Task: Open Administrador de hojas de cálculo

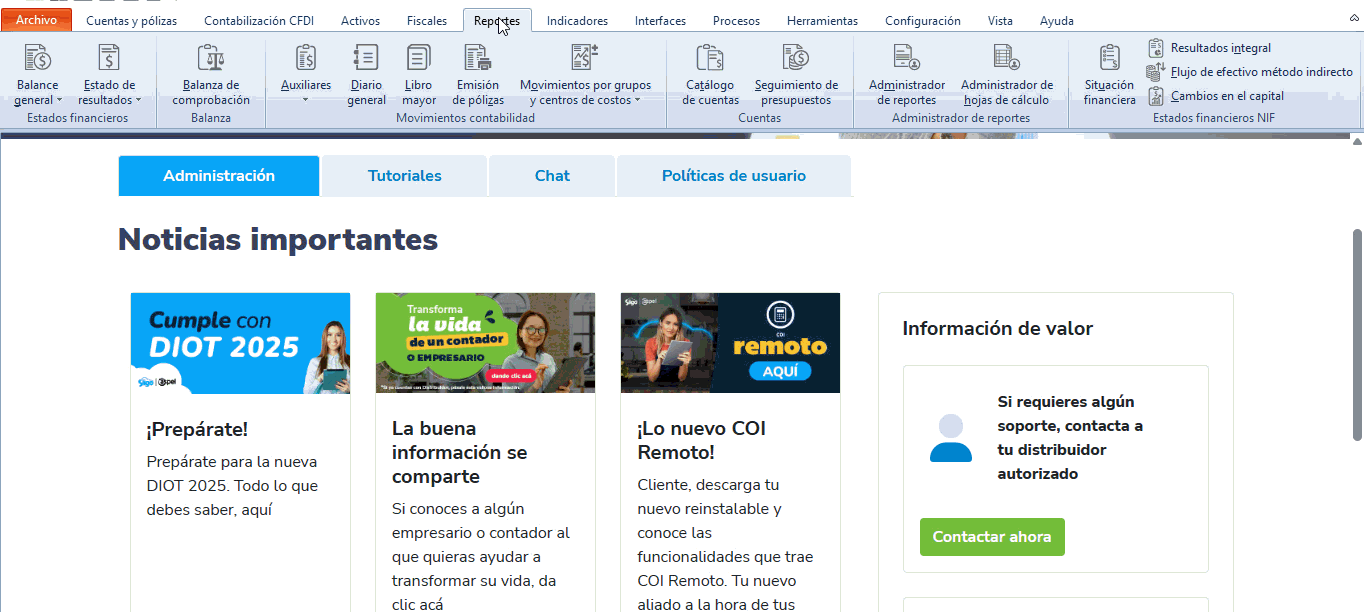Action: [x=1006, y=74]
